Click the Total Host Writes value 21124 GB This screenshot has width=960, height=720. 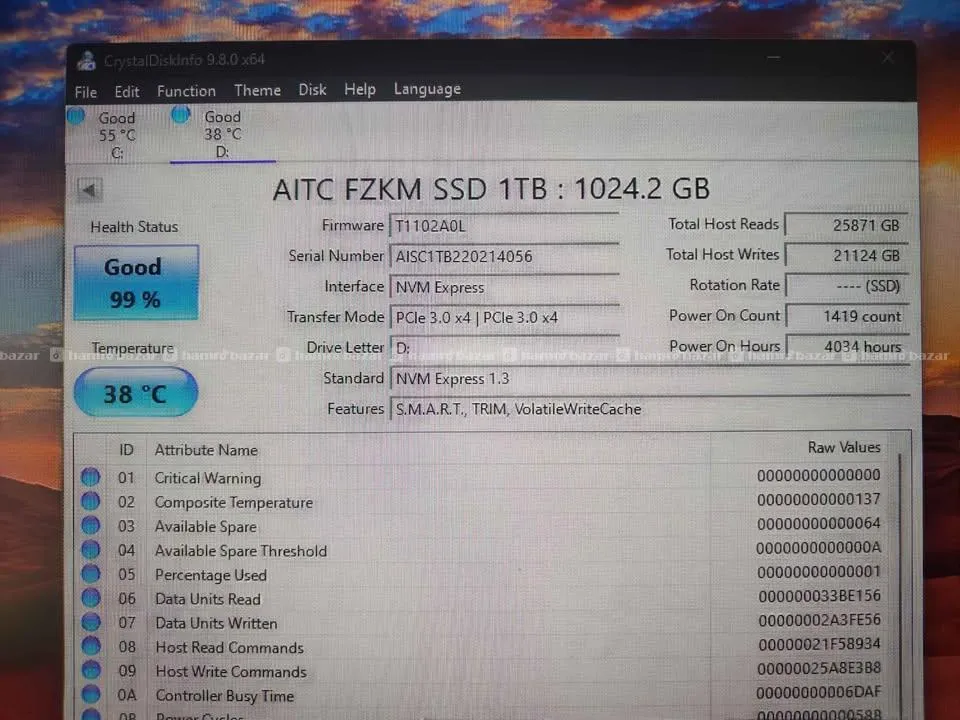tap(846, 255)
